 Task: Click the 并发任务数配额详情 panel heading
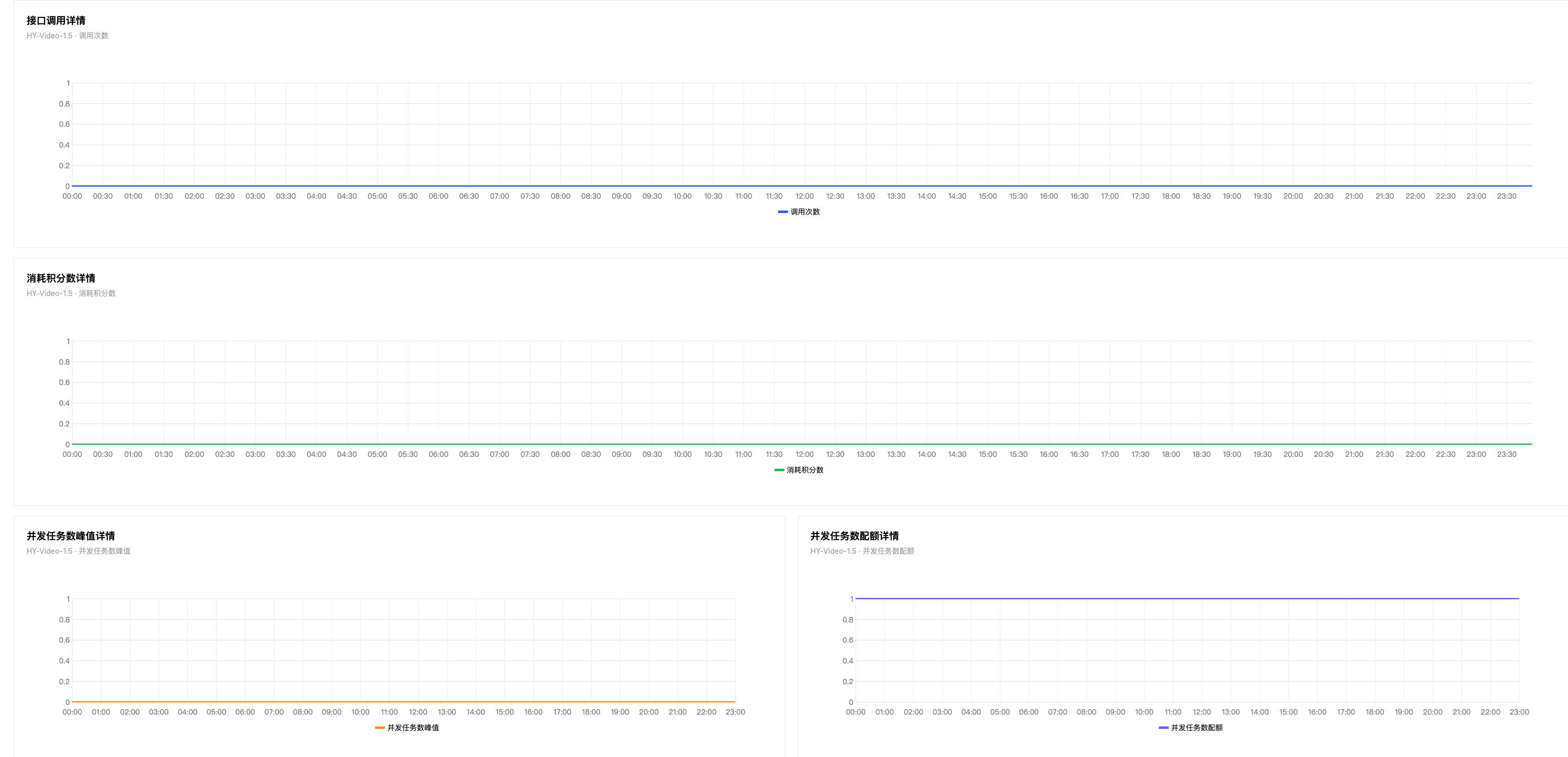(854, 536)
